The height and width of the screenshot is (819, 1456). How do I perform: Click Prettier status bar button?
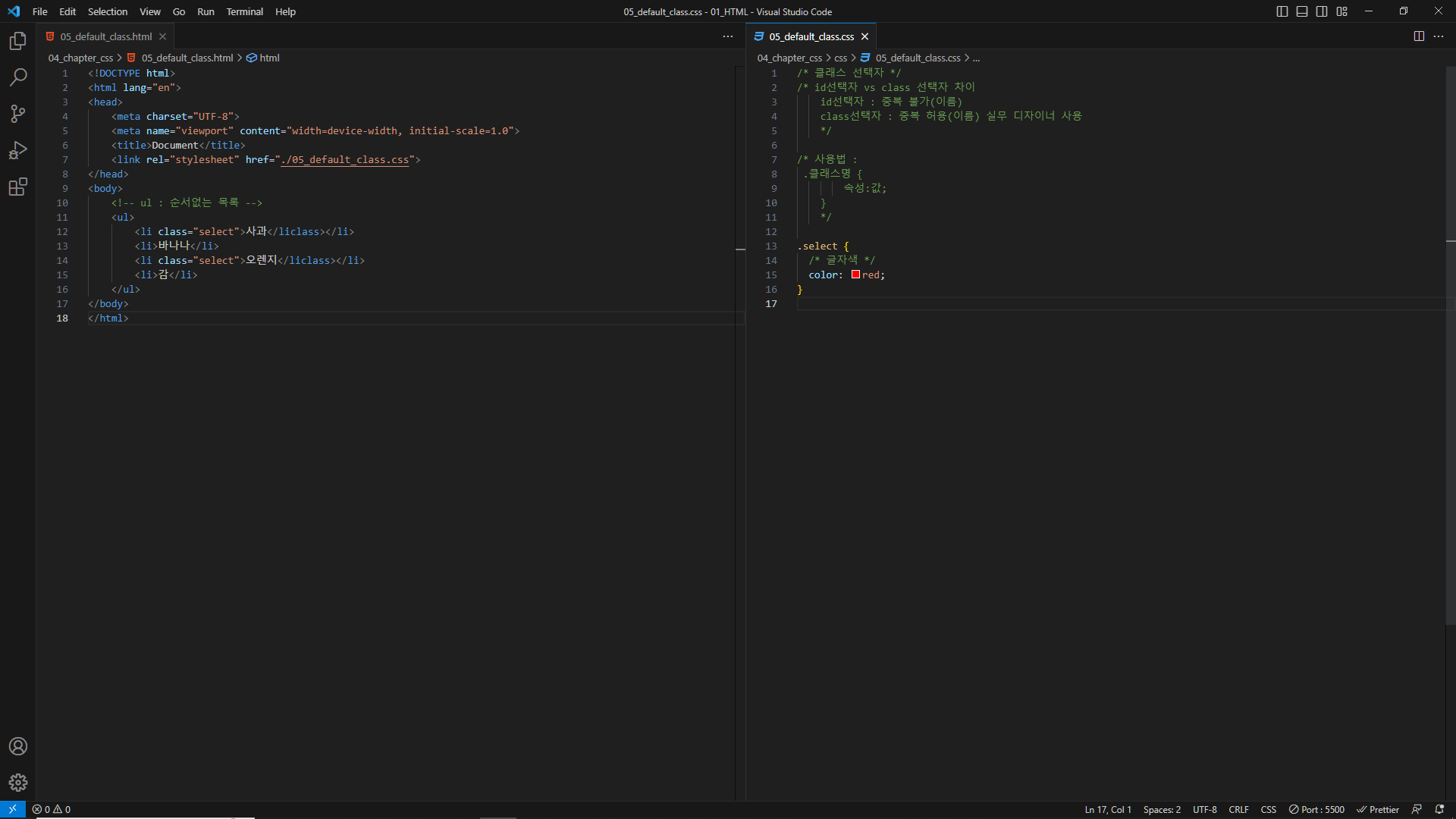click(x=1378, y=809)
